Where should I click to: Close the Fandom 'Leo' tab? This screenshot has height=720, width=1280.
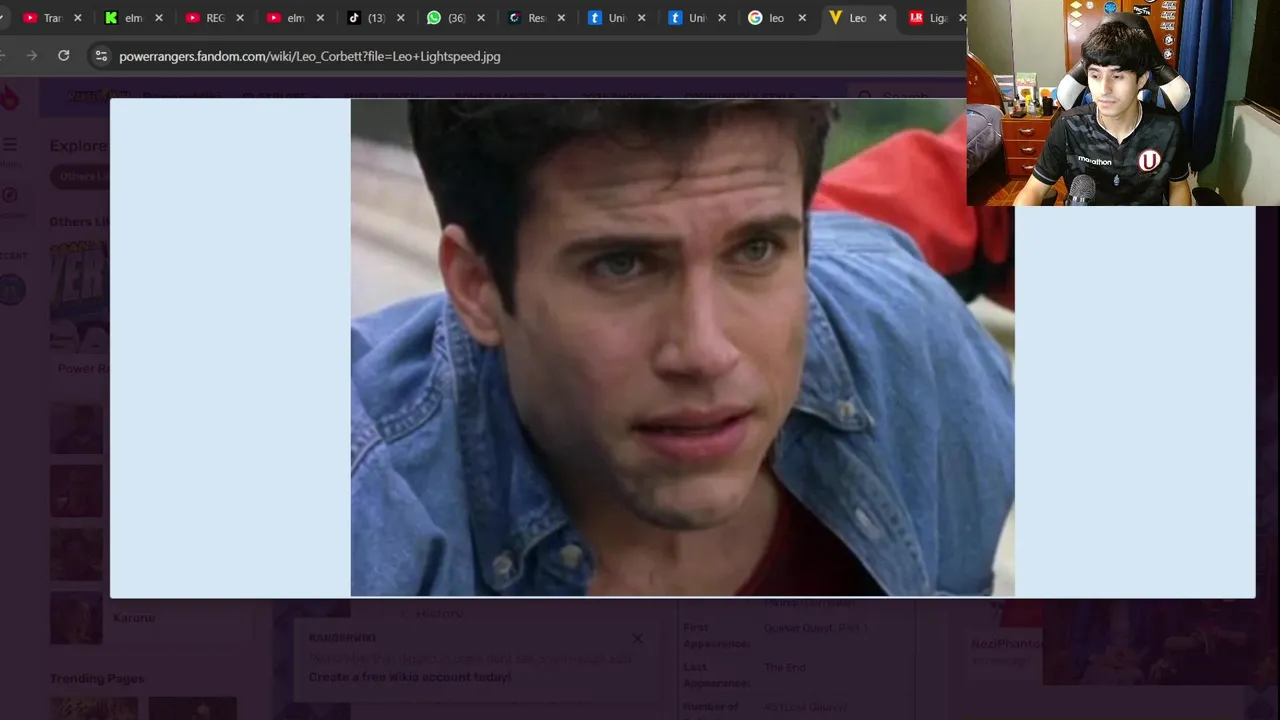[882, 18]
